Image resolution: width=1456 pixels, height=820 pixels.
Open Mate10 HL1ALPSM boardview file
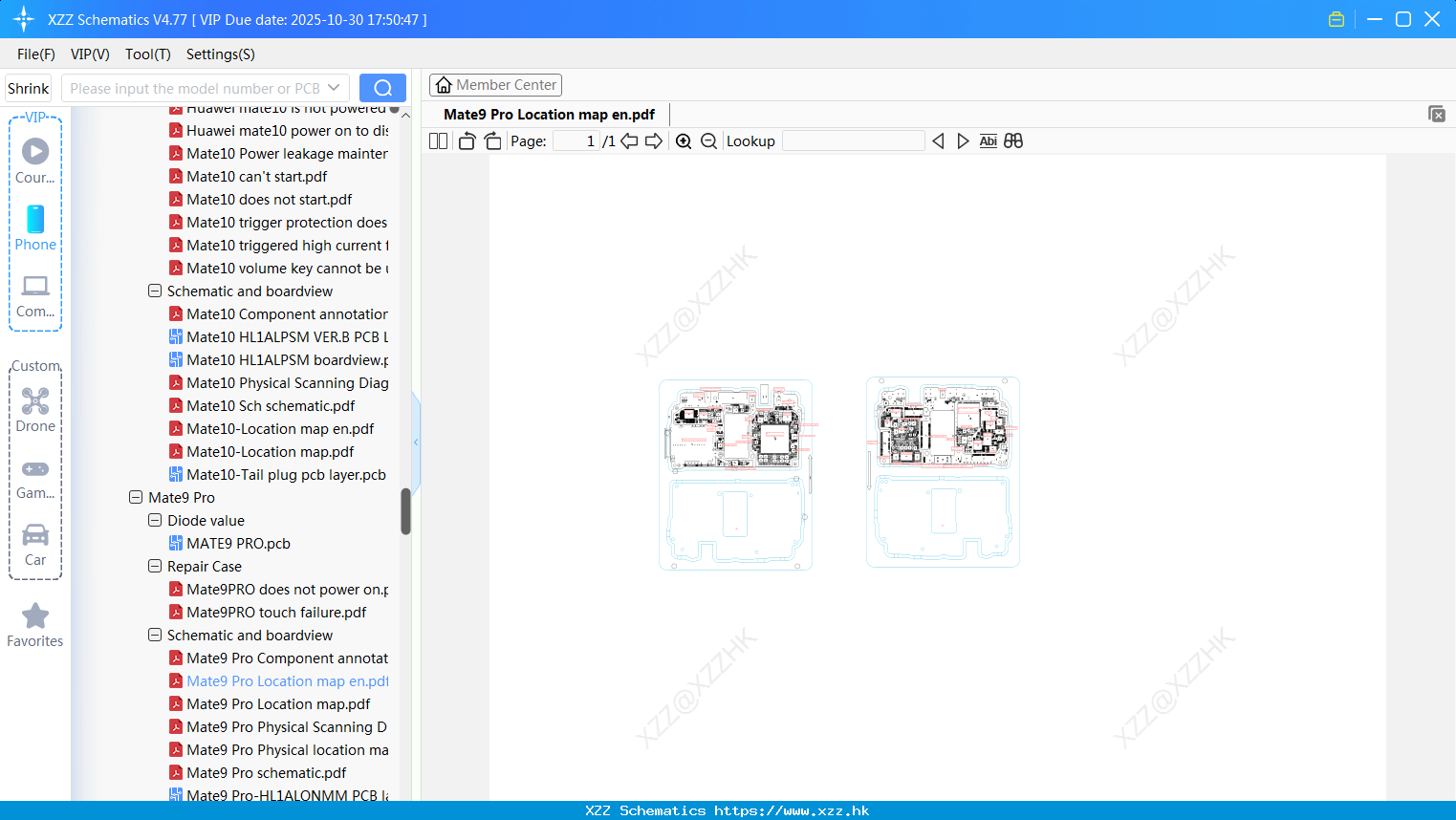click(278, 360)
